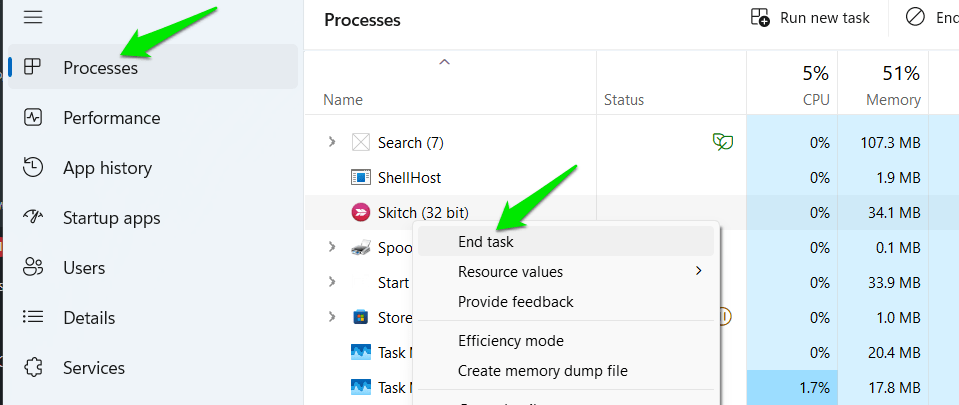Select the ShellHost process row
Viewport: 959px width, 405px height.
pos(409,178)
